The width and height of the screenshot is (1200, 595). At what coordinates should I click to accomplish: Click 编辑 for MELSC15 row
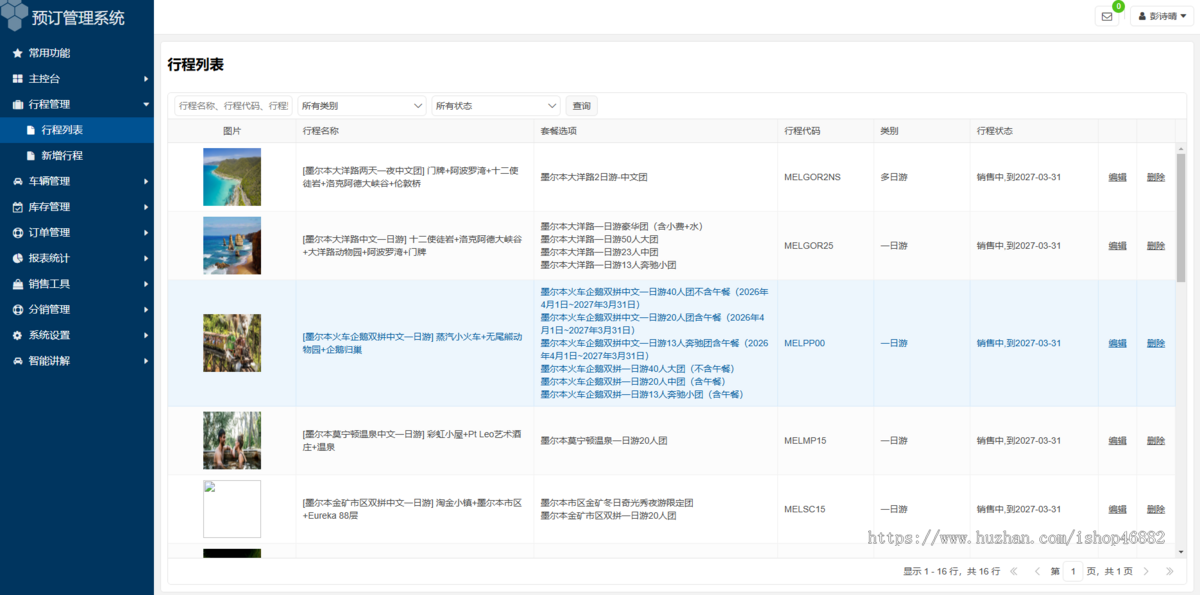click(1117, 509)
